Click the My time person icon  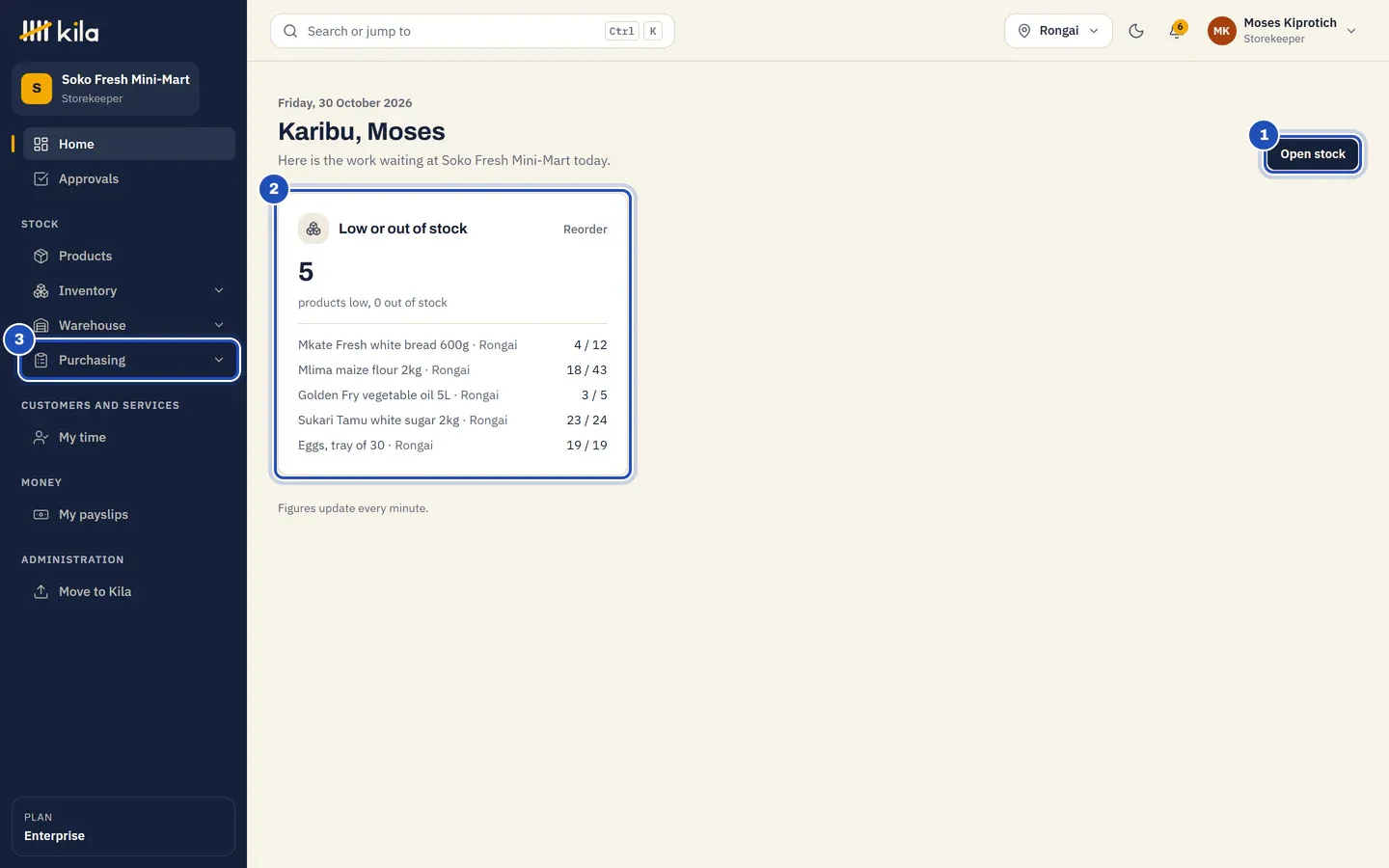click(x=41, y=437)
